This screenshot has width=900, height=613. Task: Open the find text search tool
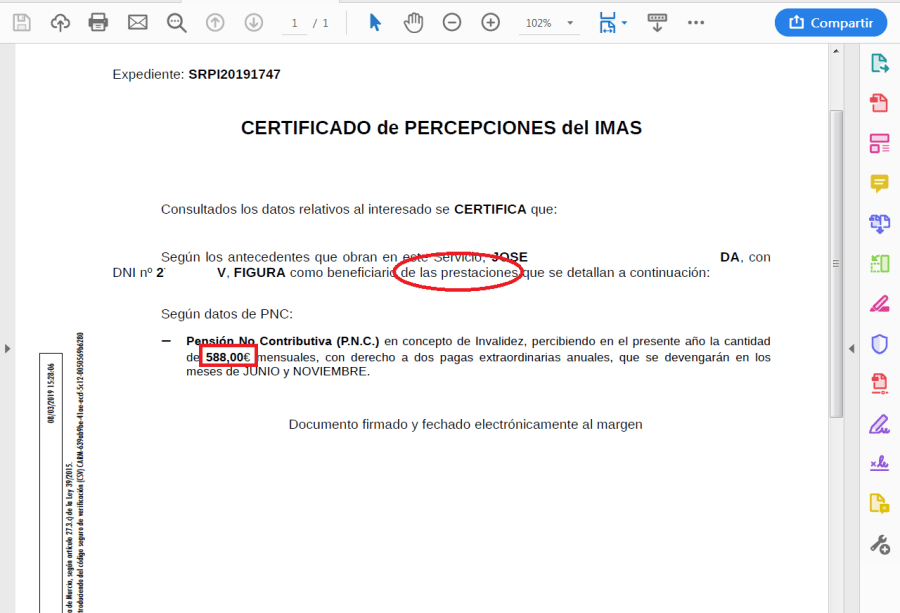(177, 22)
